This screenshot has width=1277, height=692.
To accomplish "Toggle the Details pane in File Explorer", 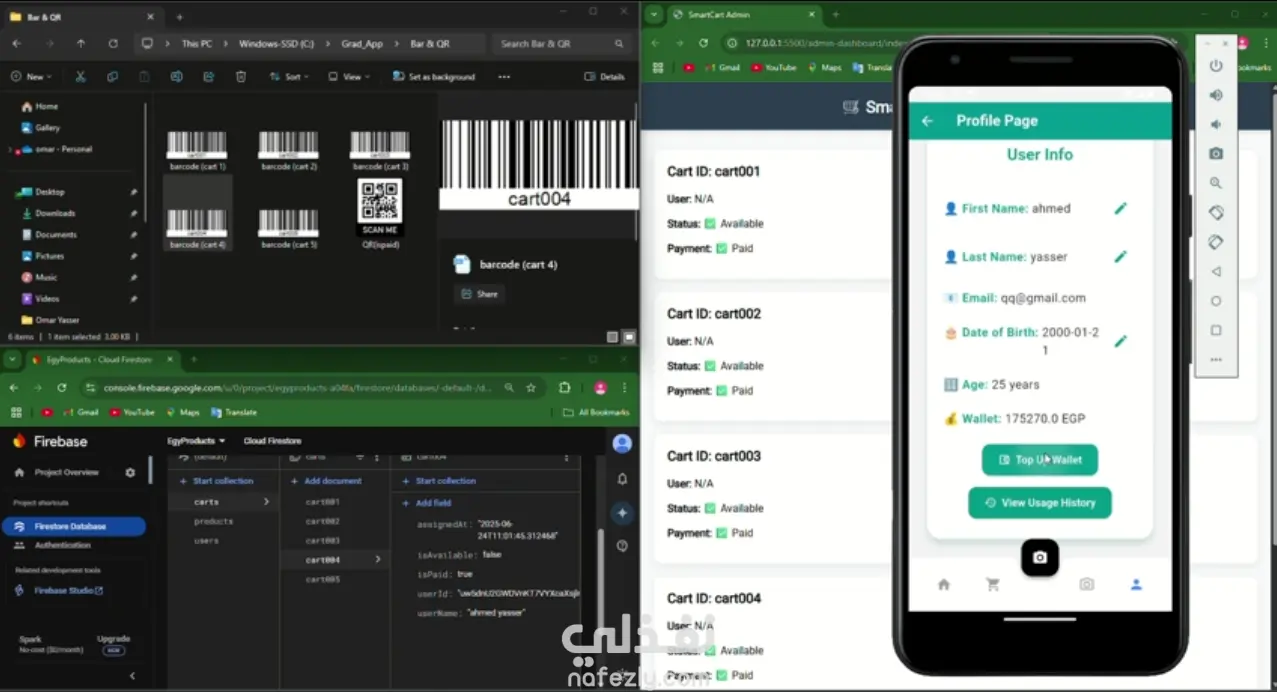I will [605, 76].
